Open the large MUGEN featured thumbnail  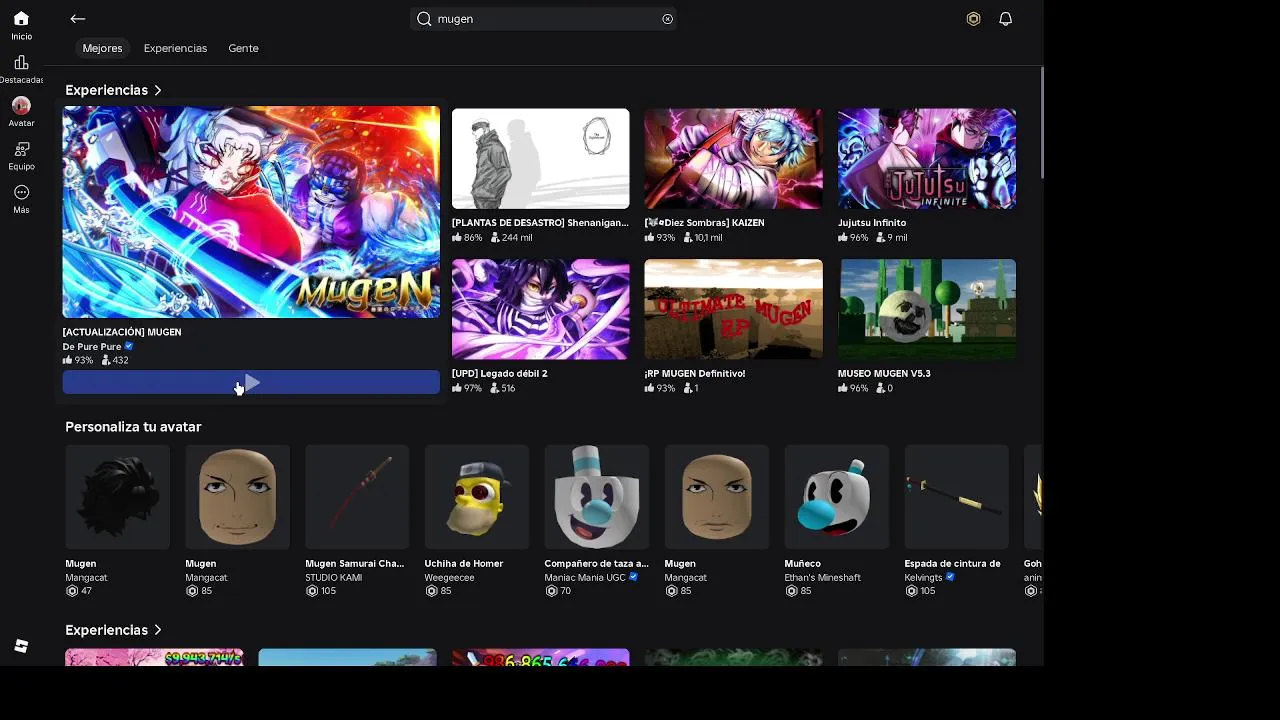click(251, 212)
